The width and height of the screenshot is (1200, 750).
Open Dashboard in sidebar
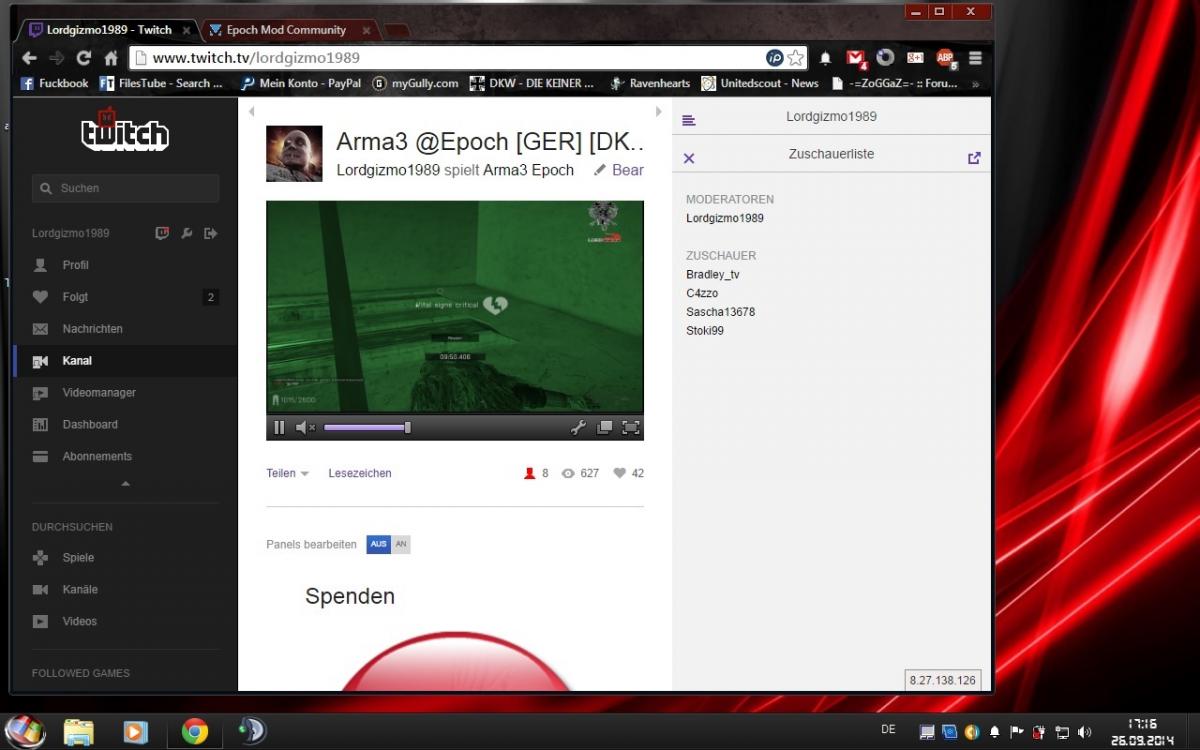pos(90,425)
